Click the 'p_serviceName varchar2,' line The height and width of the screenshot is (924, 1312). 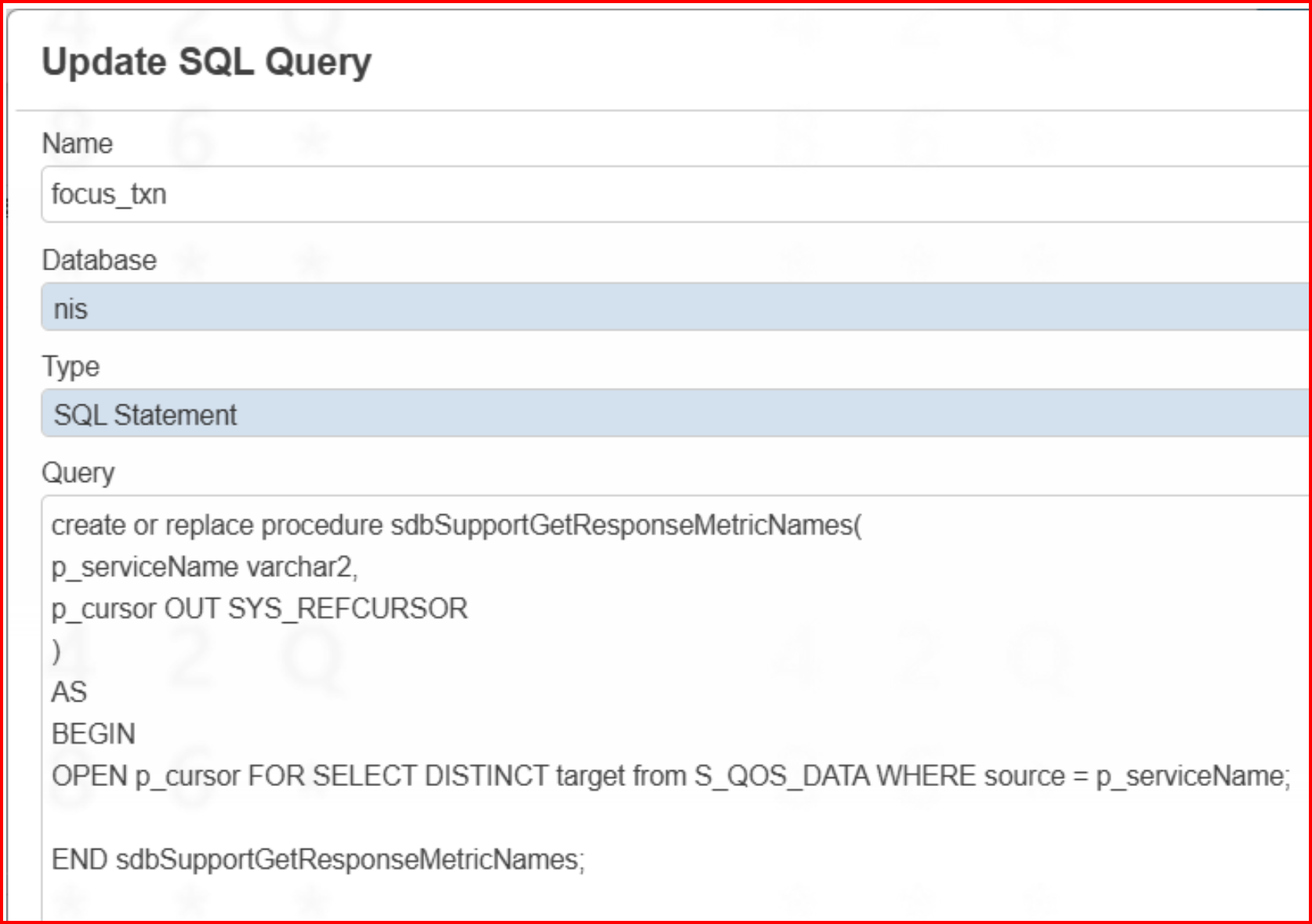pyautogui.click(x=205, y=567)
